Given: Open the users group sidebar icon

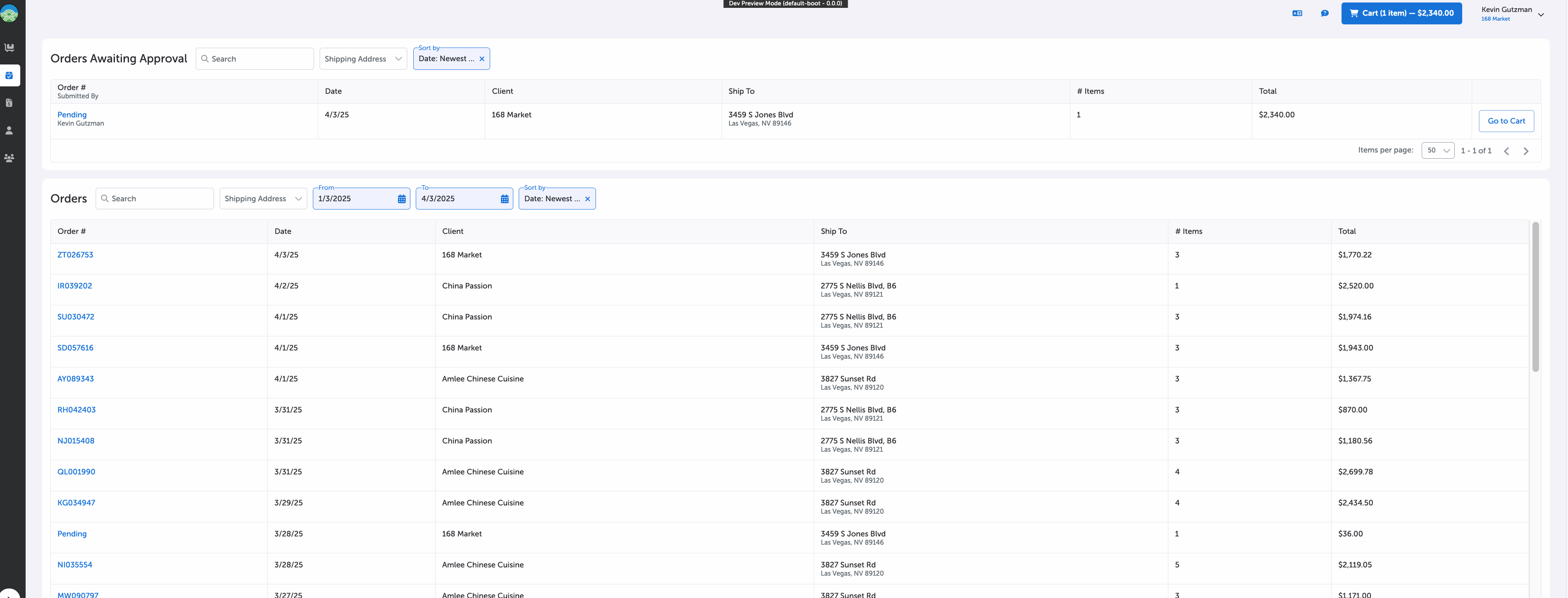Looking at the screenshot, I should tap(9, 158).
